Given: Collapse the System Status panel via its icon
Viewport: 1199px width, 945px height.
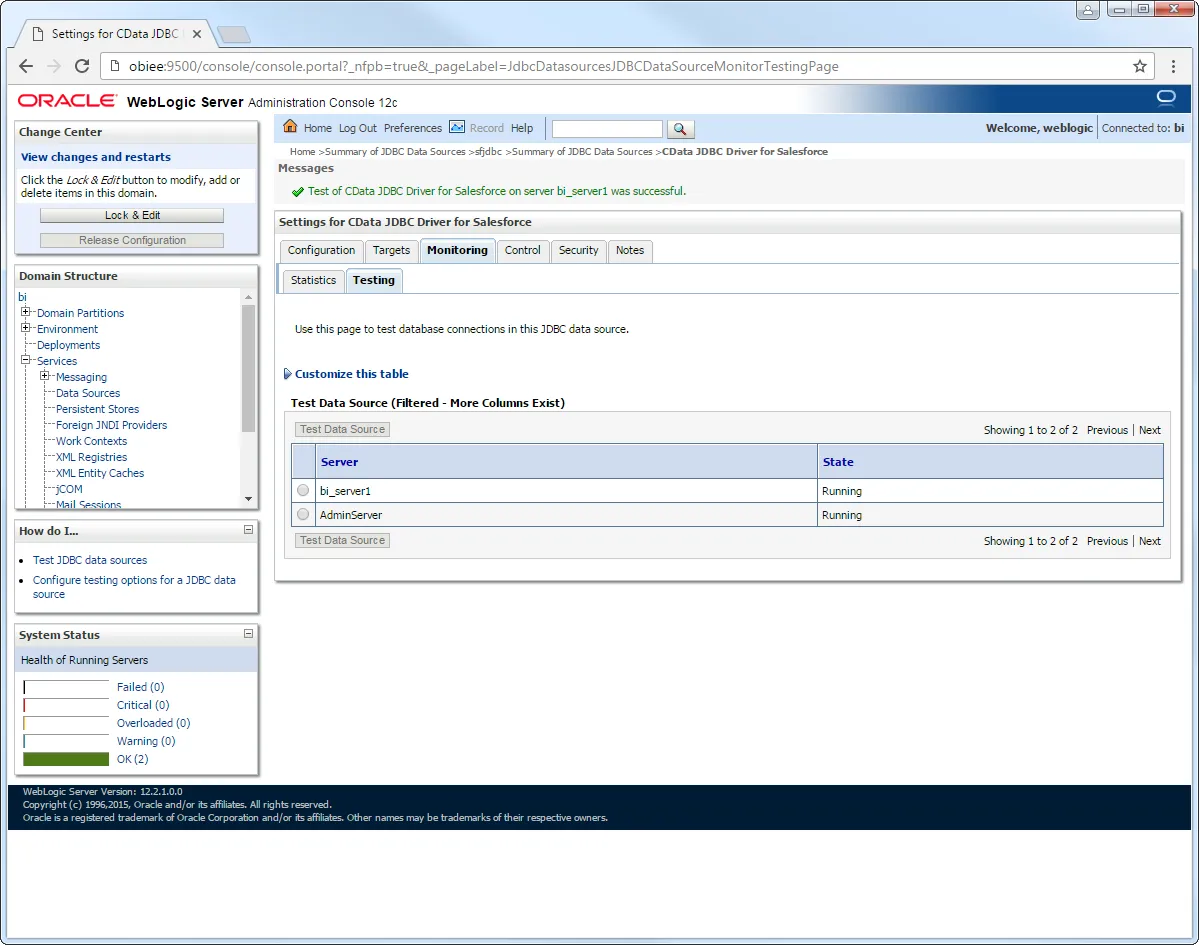Looking at the screenshot, I should coord(248,634).
